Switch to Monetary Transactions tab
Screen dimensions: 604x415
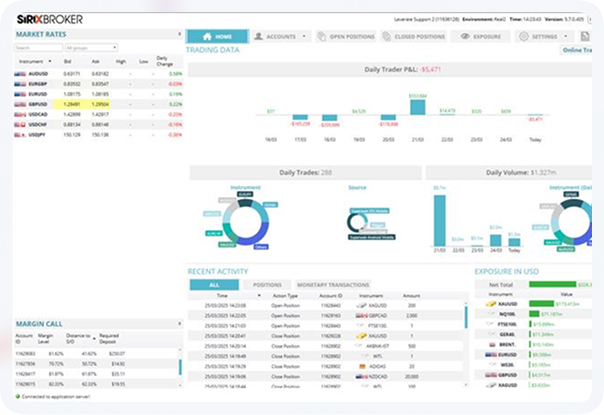coord(333,285)
